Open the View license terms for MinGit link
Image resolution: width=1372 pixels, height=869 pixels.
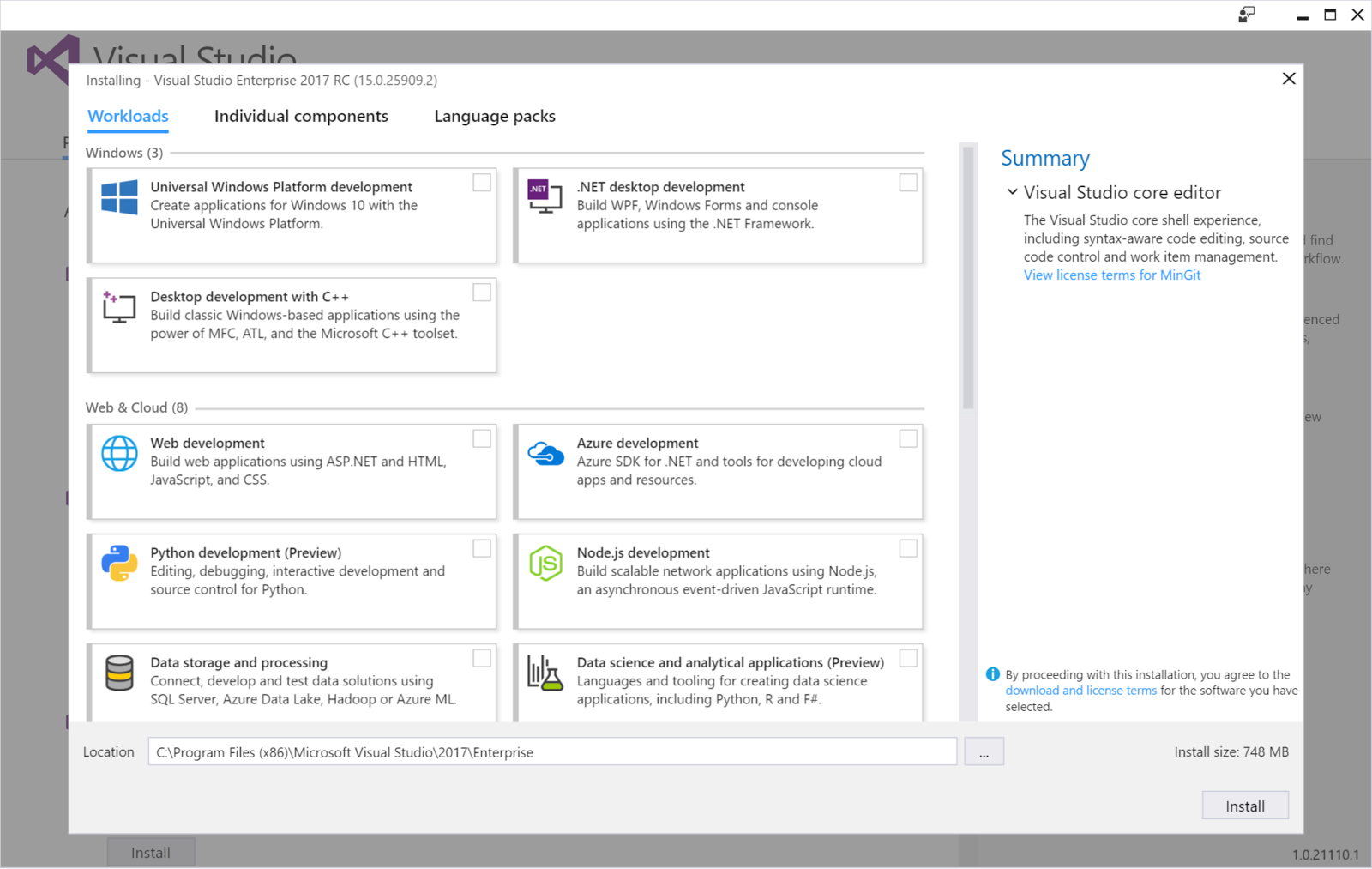tap(1111, 275)
